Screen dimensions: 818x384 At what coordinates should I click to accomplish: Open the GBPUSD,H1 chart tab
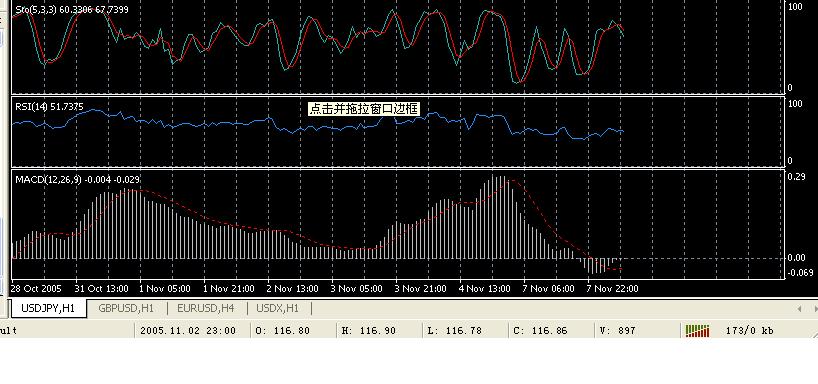click(x=126, y=308)
